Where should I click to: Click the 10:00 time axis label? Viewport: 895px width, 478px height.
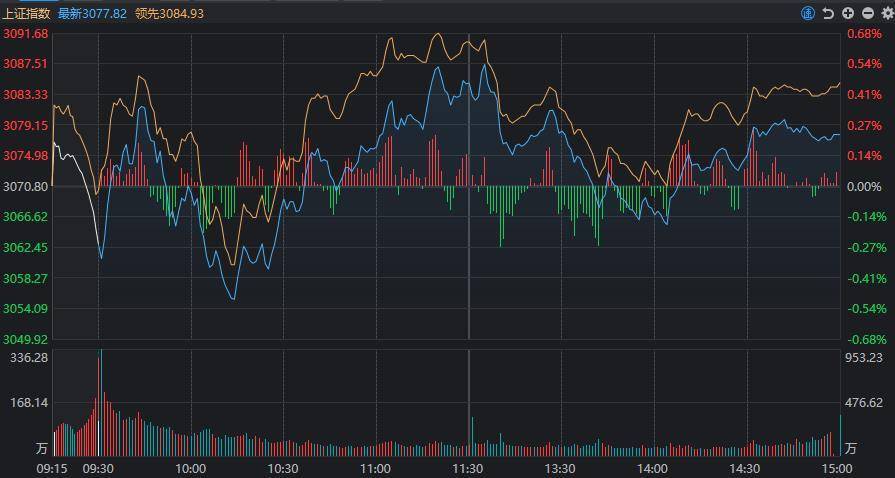[x=190, y=468]
